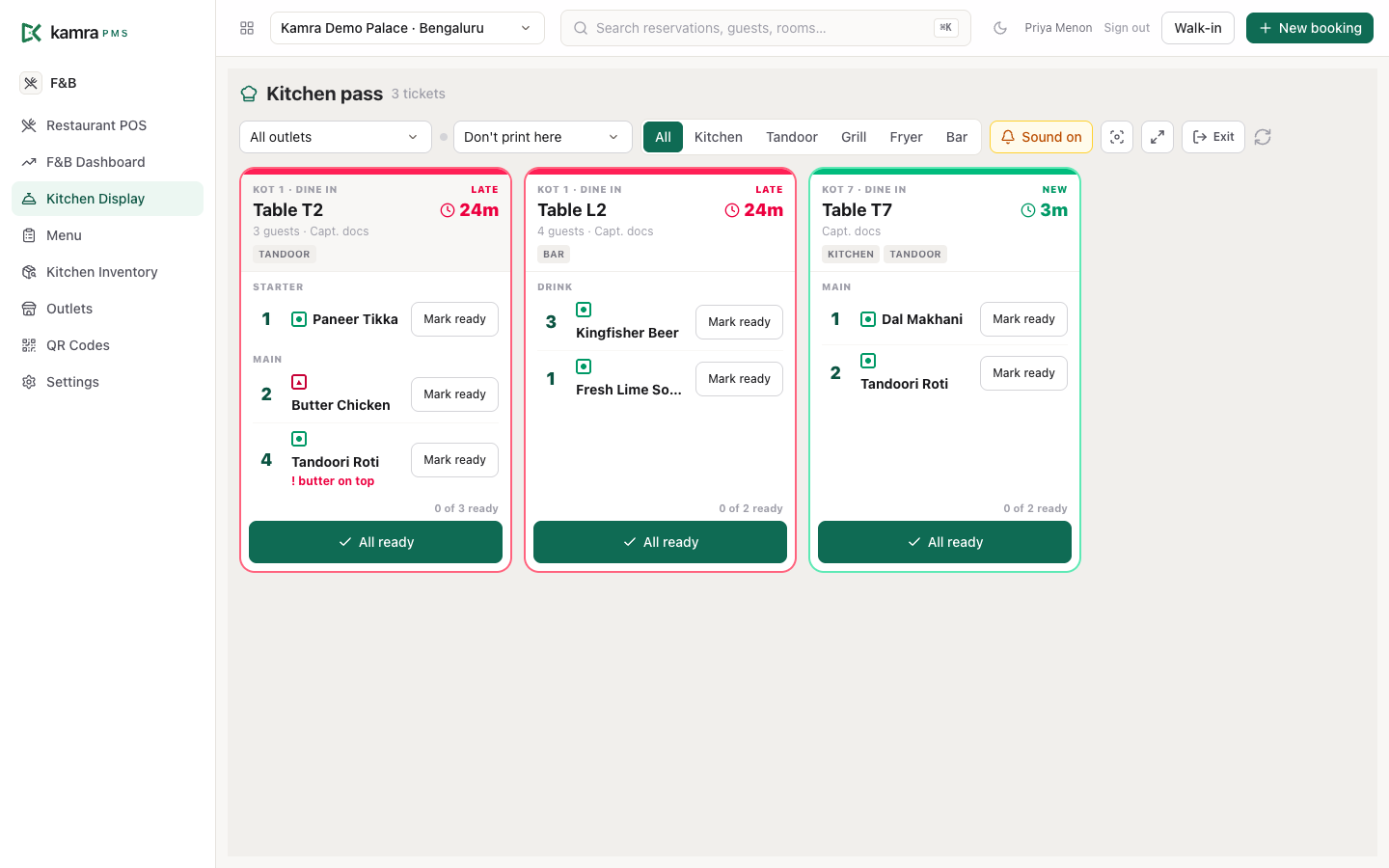The height and width of the screenshot is (868, 1389).
Task: Toggle the Sound on button
Action: coord(1041,137)
